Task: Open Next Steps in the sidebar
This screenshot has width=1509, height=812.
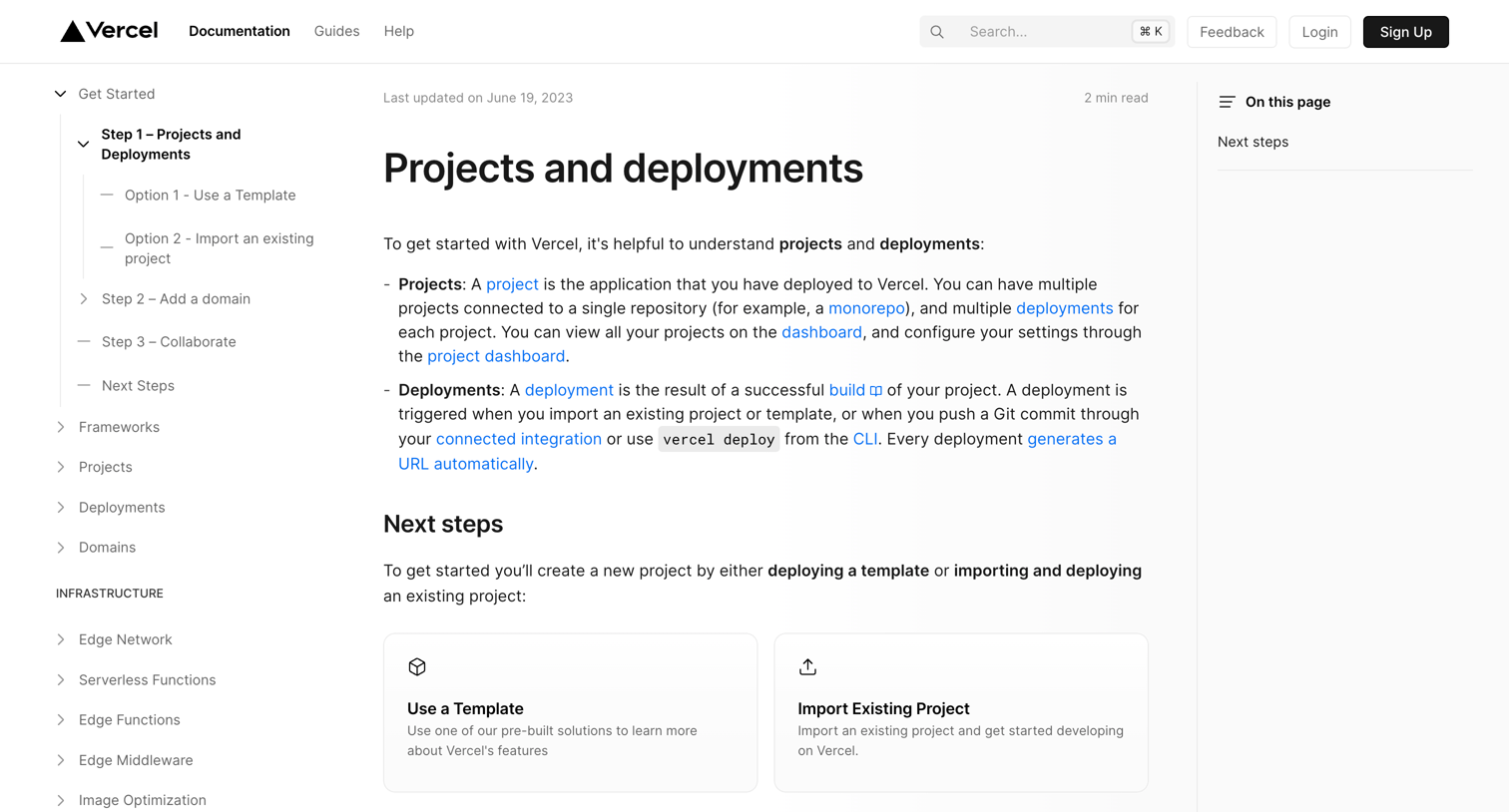Action: pos(138,386)
